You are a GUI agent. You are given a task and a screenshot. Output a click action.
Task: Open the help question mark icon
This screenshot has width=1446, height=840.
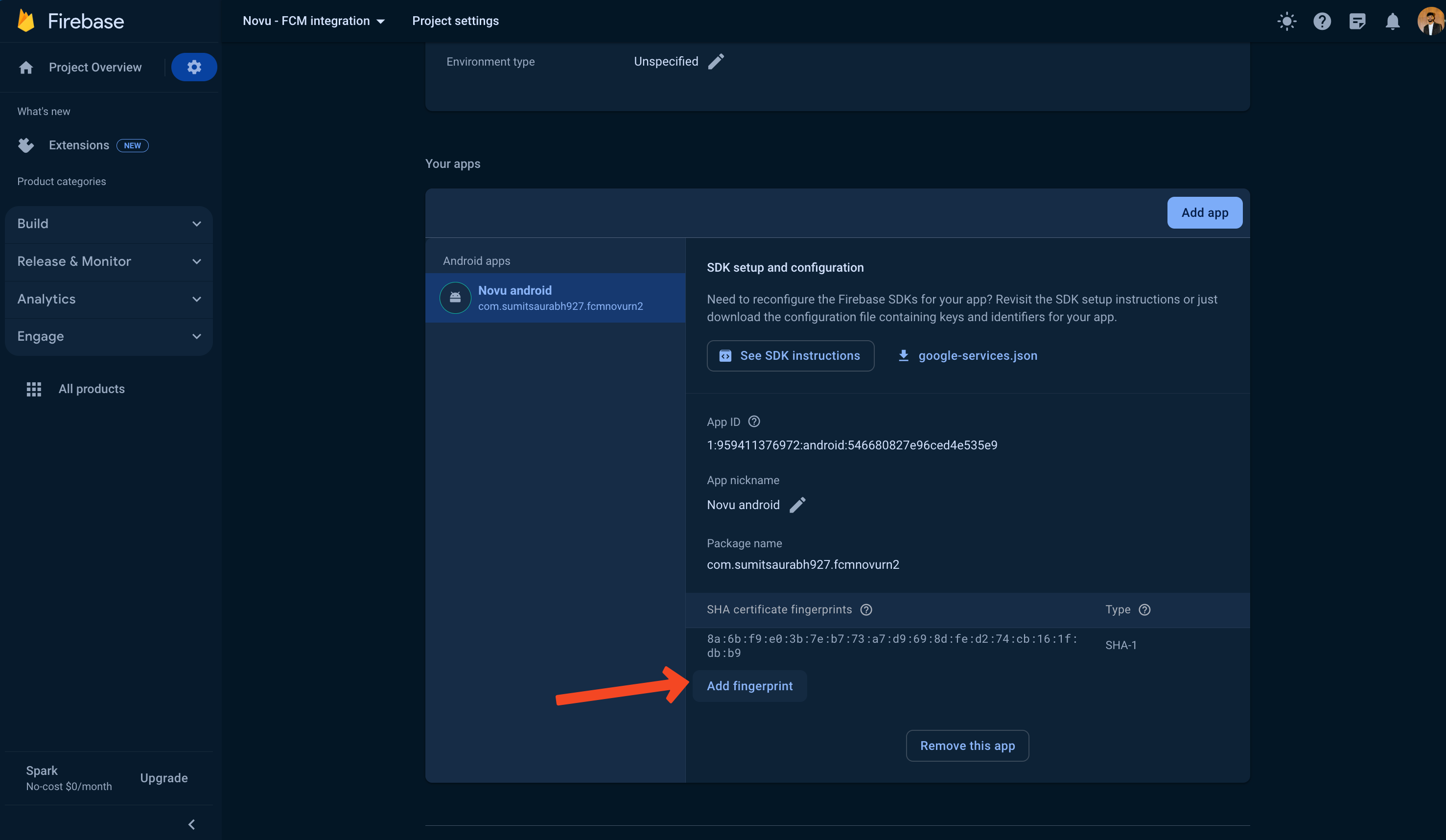coord(1322,21)
